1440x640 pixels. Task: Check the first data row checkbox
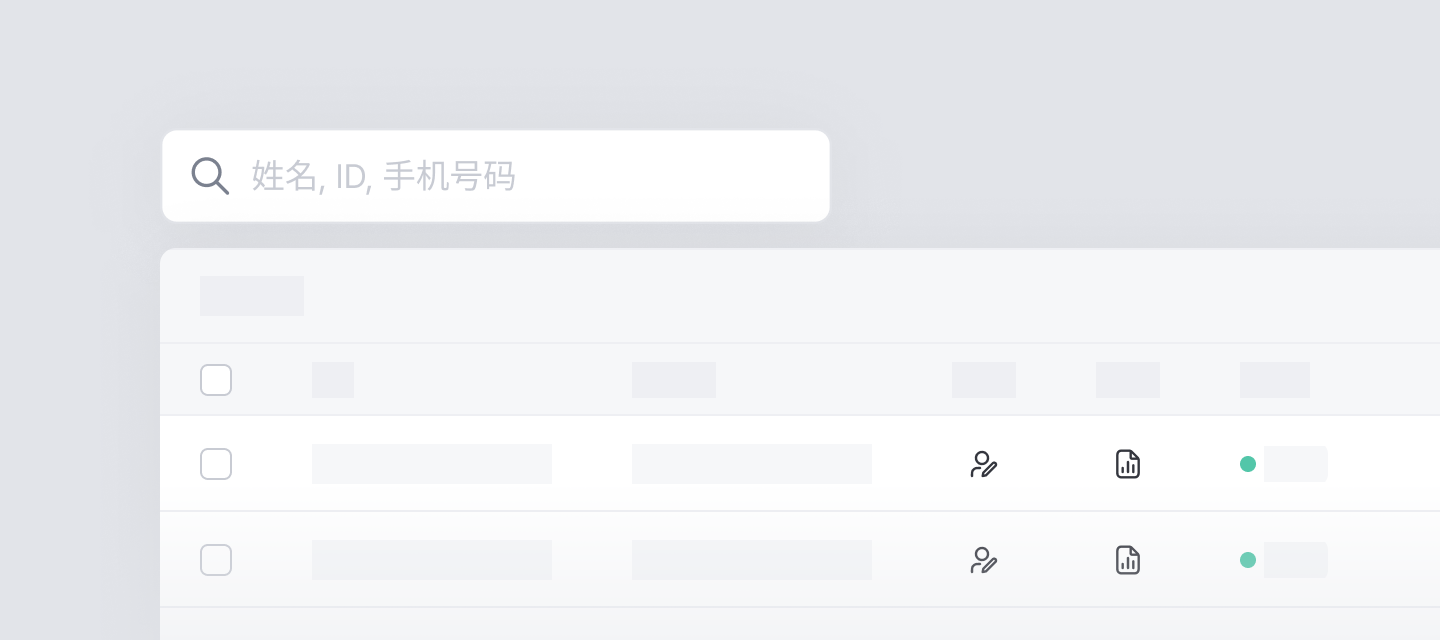point(216,464)
